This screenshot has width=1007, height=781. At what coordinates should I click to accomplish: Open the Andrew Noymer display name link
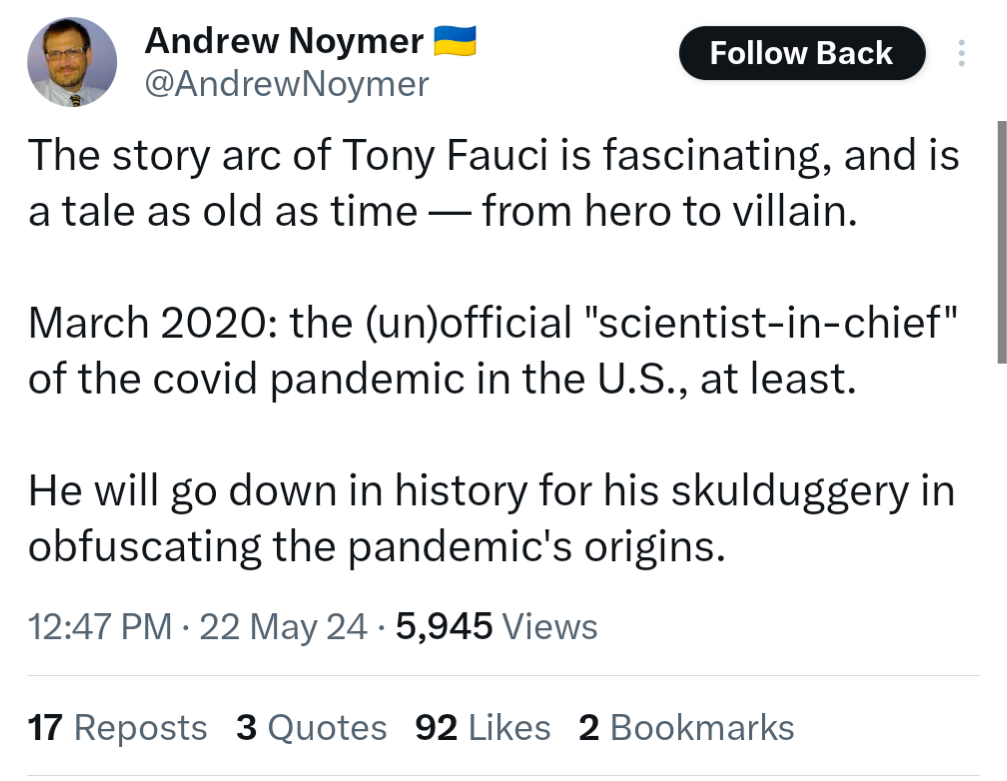pyautogui.click(x=284, y=41)
